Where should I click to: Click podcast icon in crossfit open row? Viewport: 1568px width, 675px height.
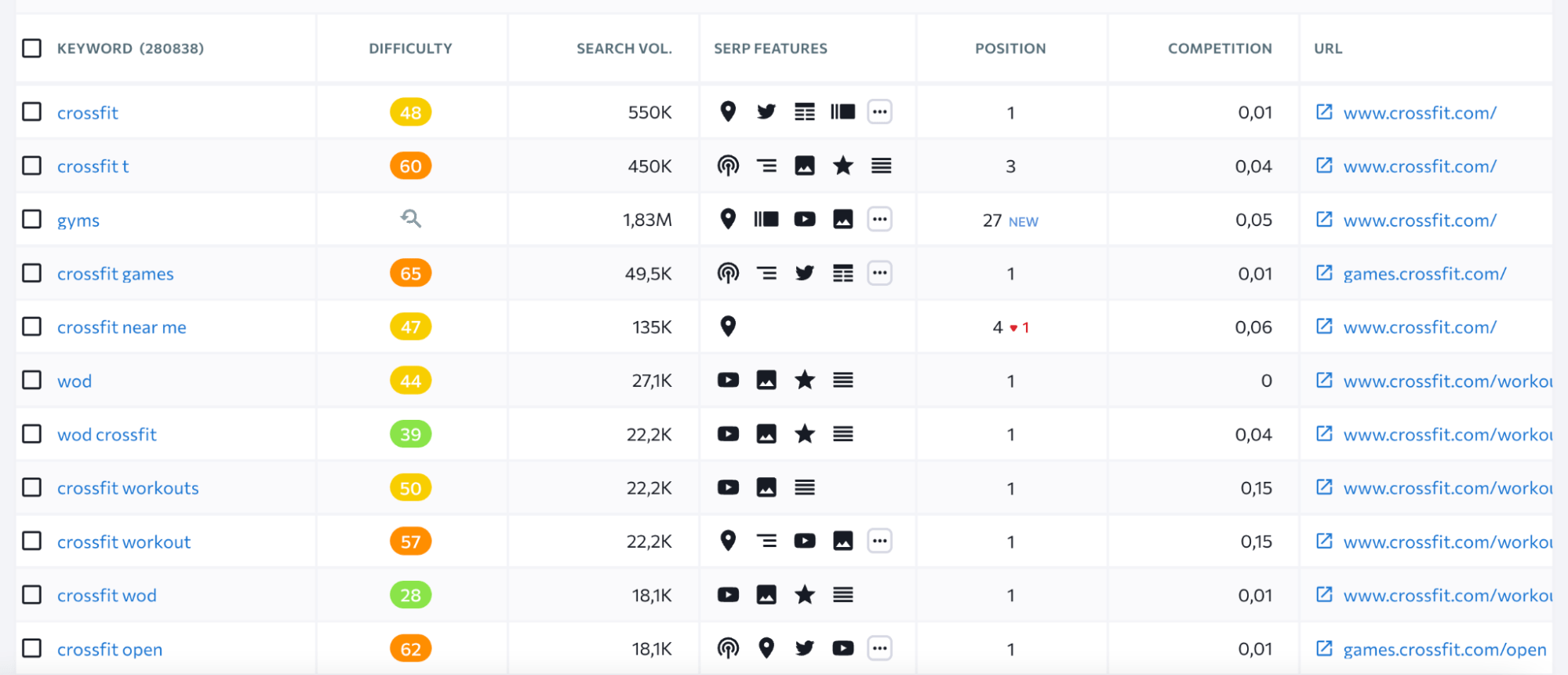tap(728, 648)
